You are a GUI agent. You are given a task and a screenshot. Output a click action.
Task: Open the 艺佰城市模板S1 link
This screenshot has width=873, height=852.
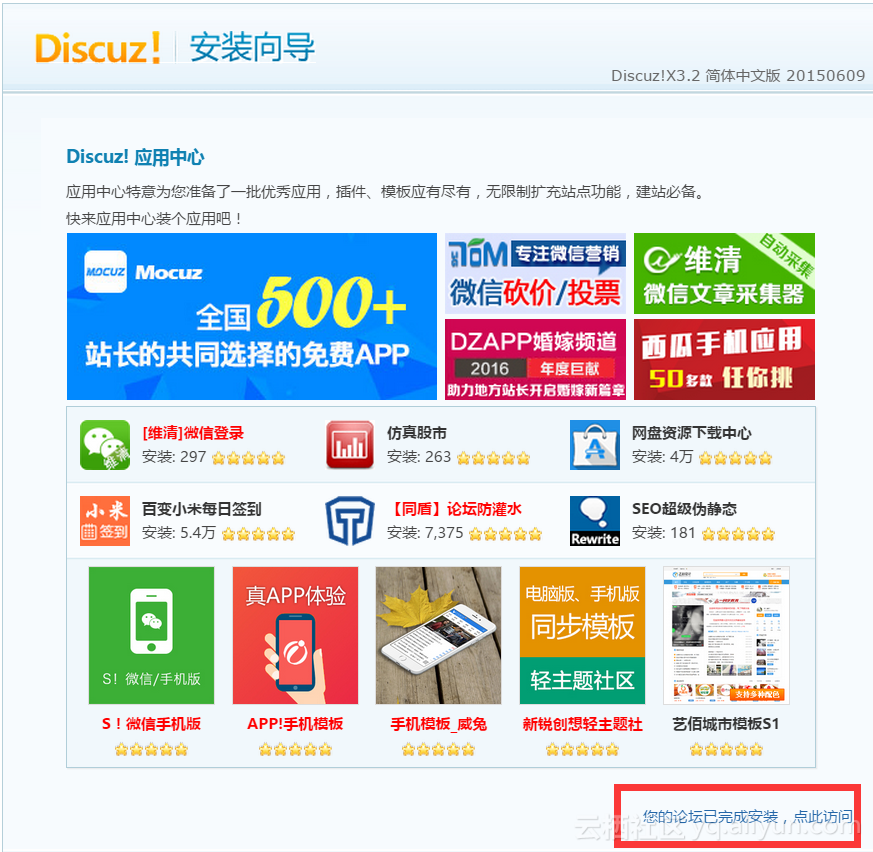point(726,723)
